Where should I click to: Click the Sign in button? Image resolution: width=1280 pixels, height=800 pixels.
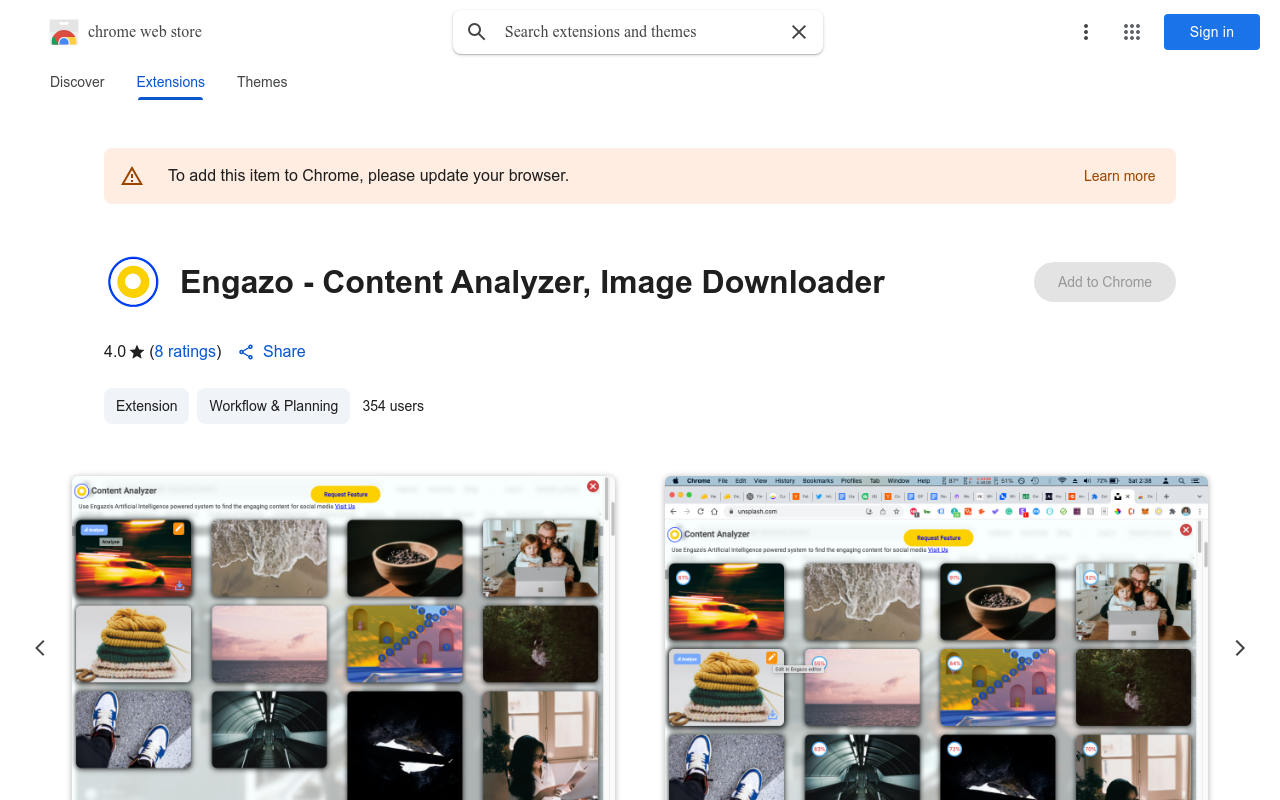[x=1212, y=32]
